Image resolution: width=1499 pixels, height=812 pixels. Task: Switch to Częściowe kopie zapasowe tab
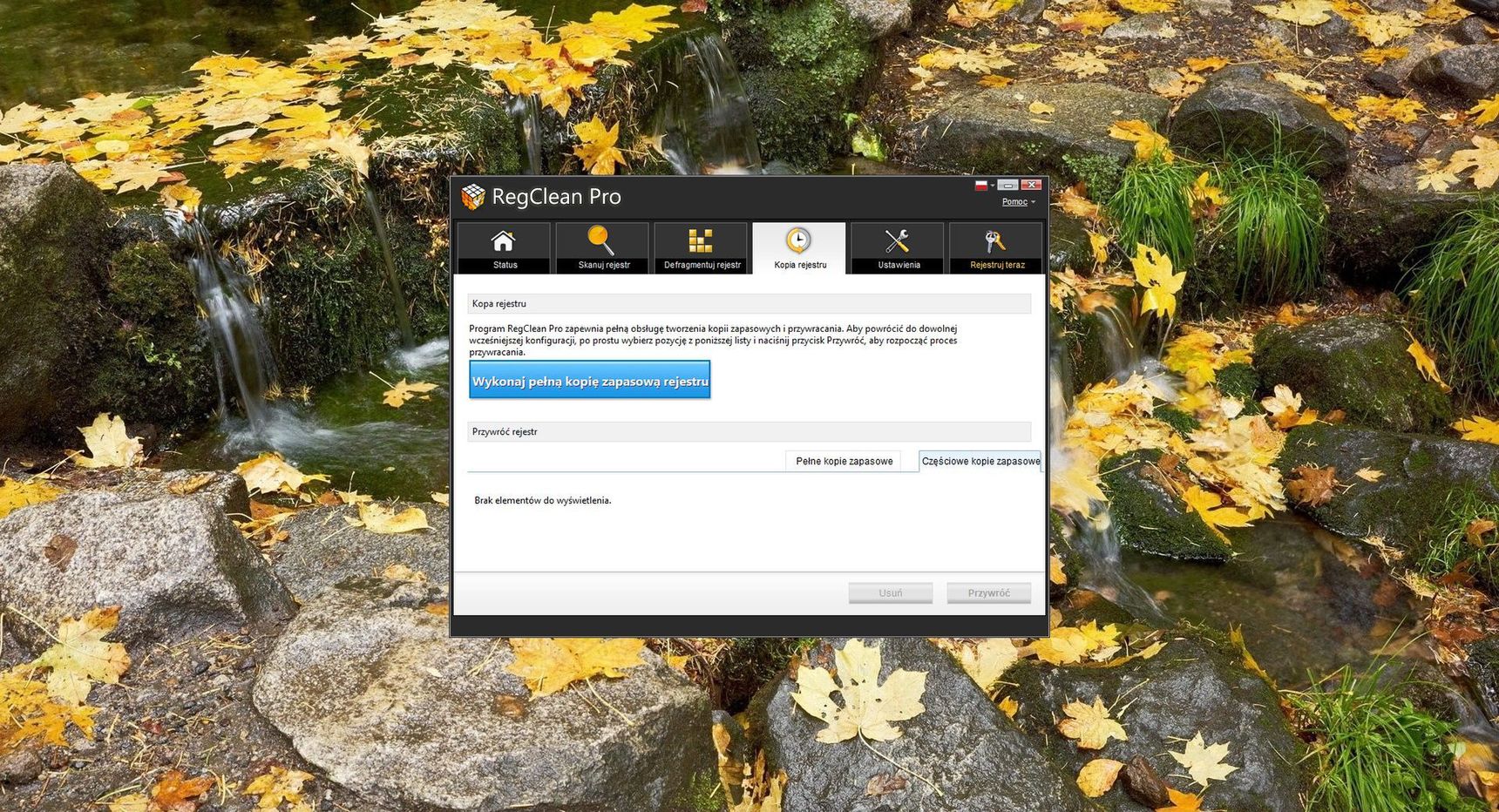point(980,461)
